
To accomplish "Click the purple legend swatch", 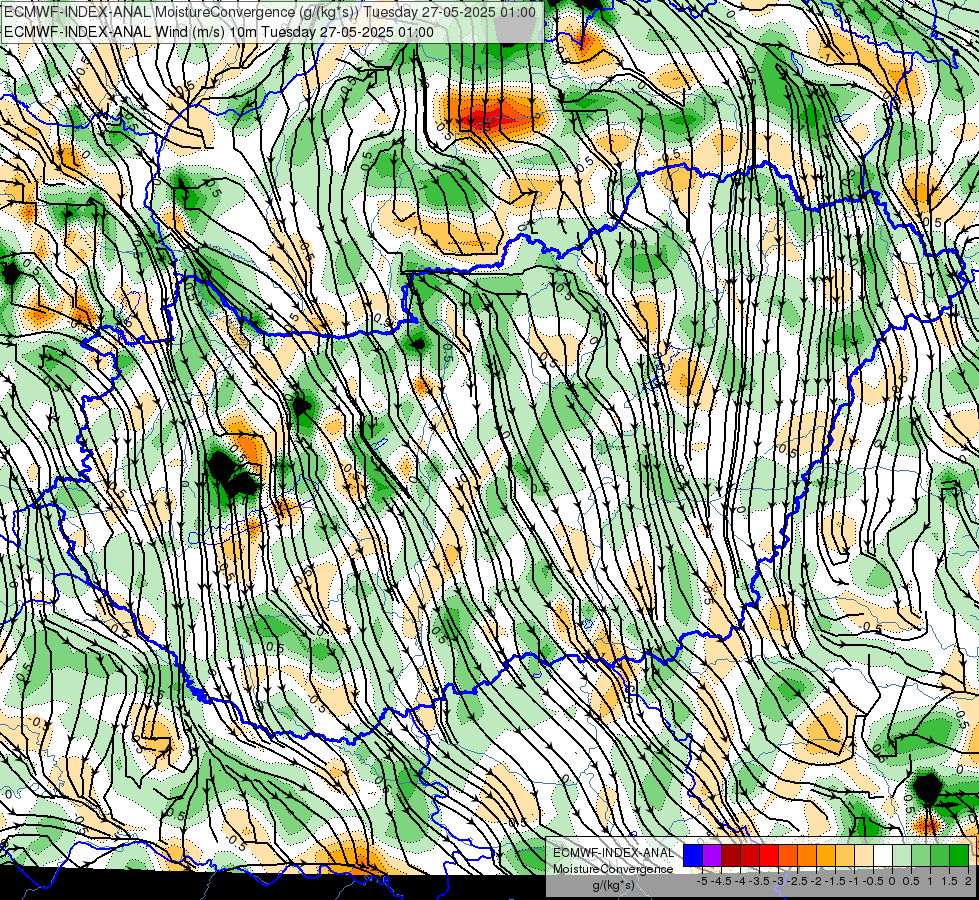I will tap(712, 855).
